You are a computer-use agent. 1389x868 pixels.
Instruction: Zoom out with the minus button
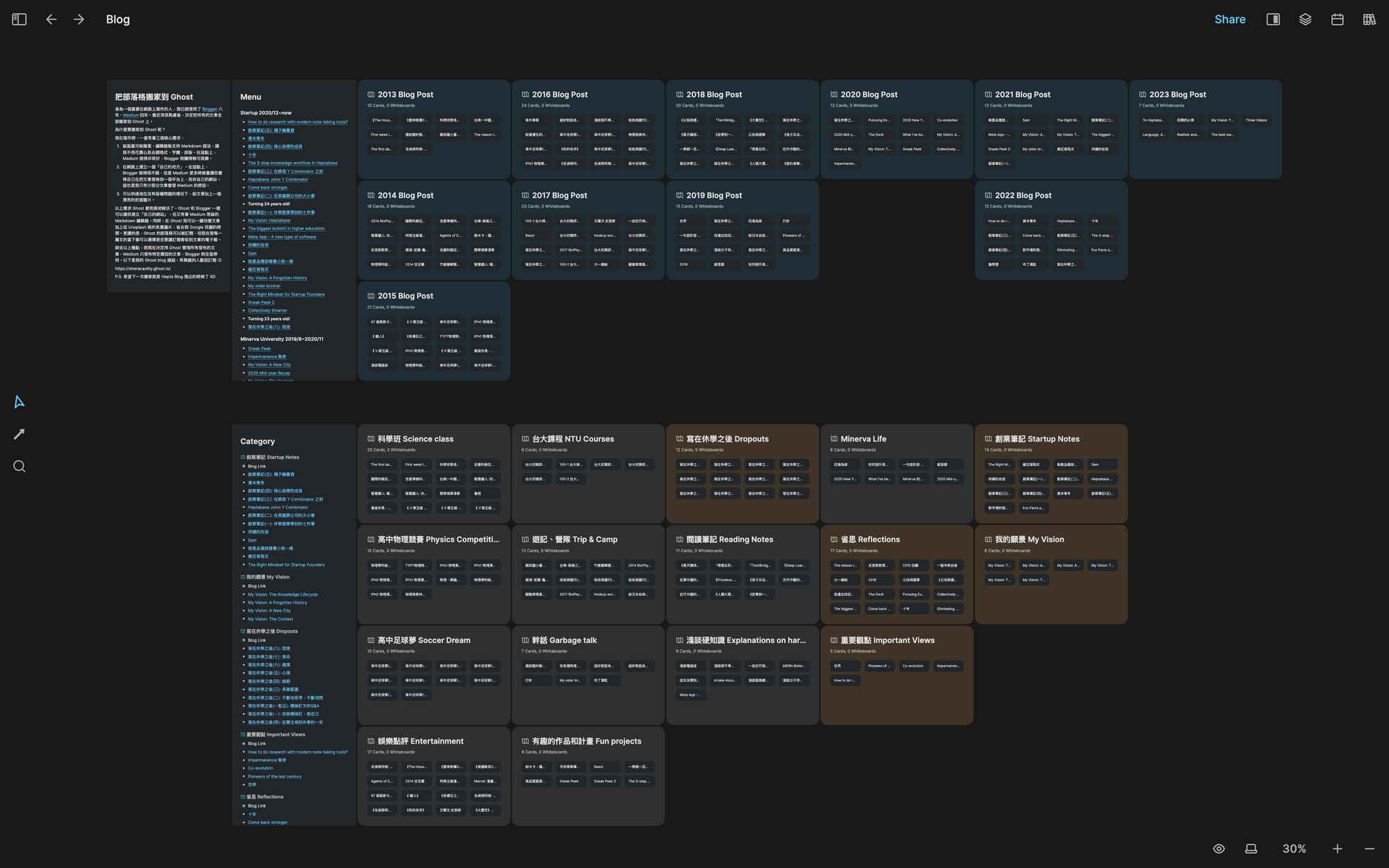[1369, 849]
